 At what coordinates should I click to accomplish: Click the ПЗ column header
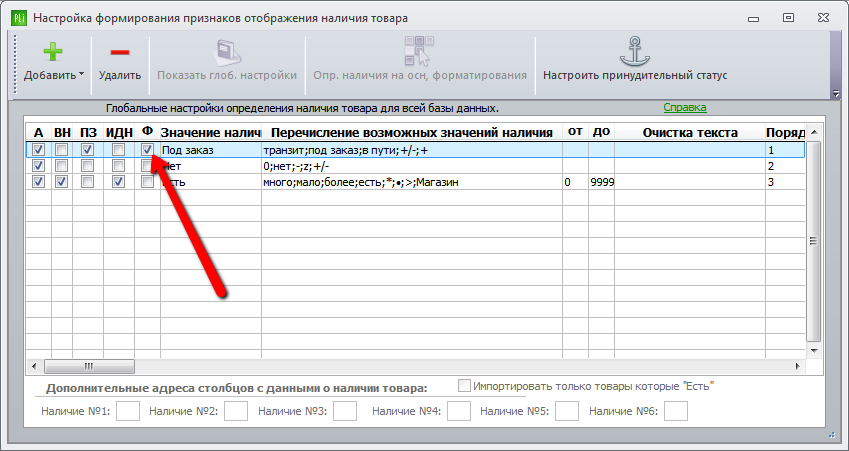click(88, 132)
